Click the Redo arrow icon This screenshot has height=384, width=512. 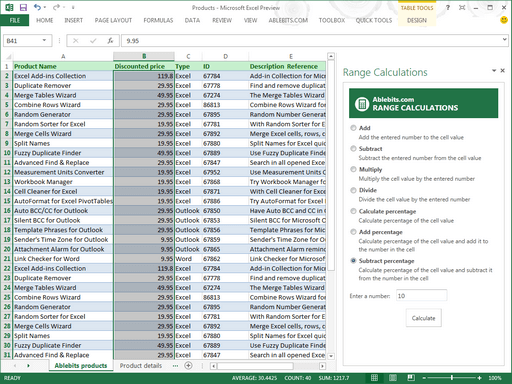[x=56, y=7]
